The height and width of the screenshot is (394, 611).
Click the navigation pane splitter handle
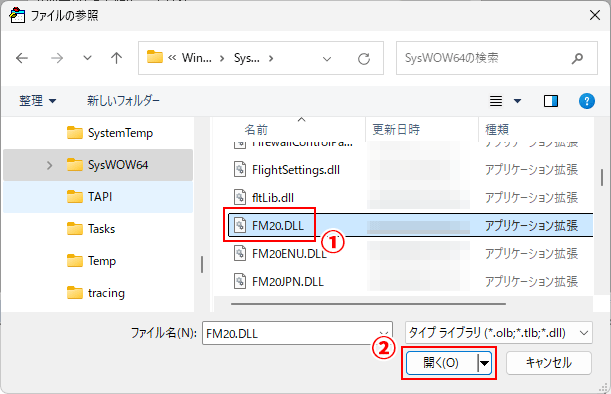202,265
